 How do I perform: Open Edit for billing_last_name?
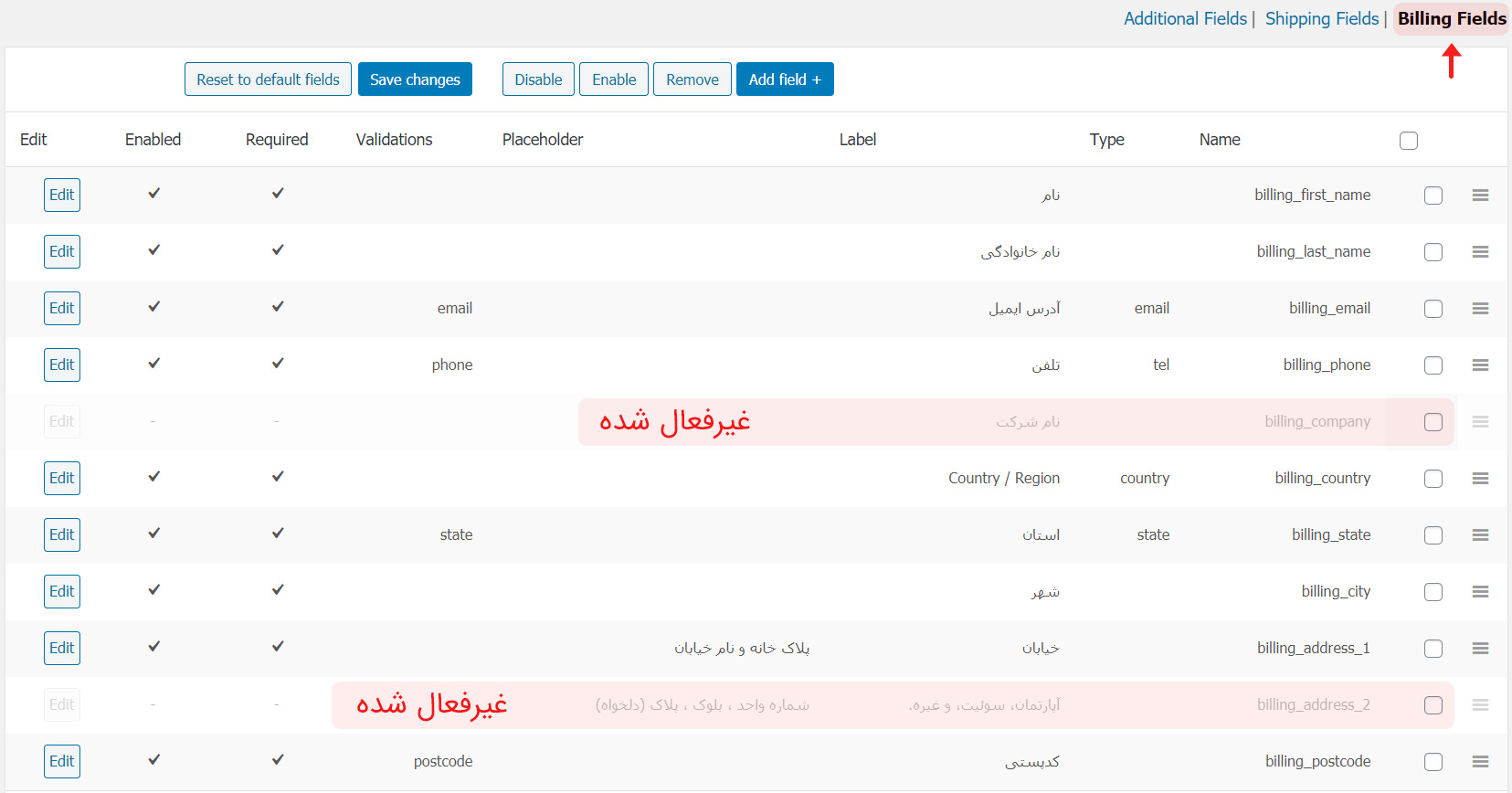point(62,252)
